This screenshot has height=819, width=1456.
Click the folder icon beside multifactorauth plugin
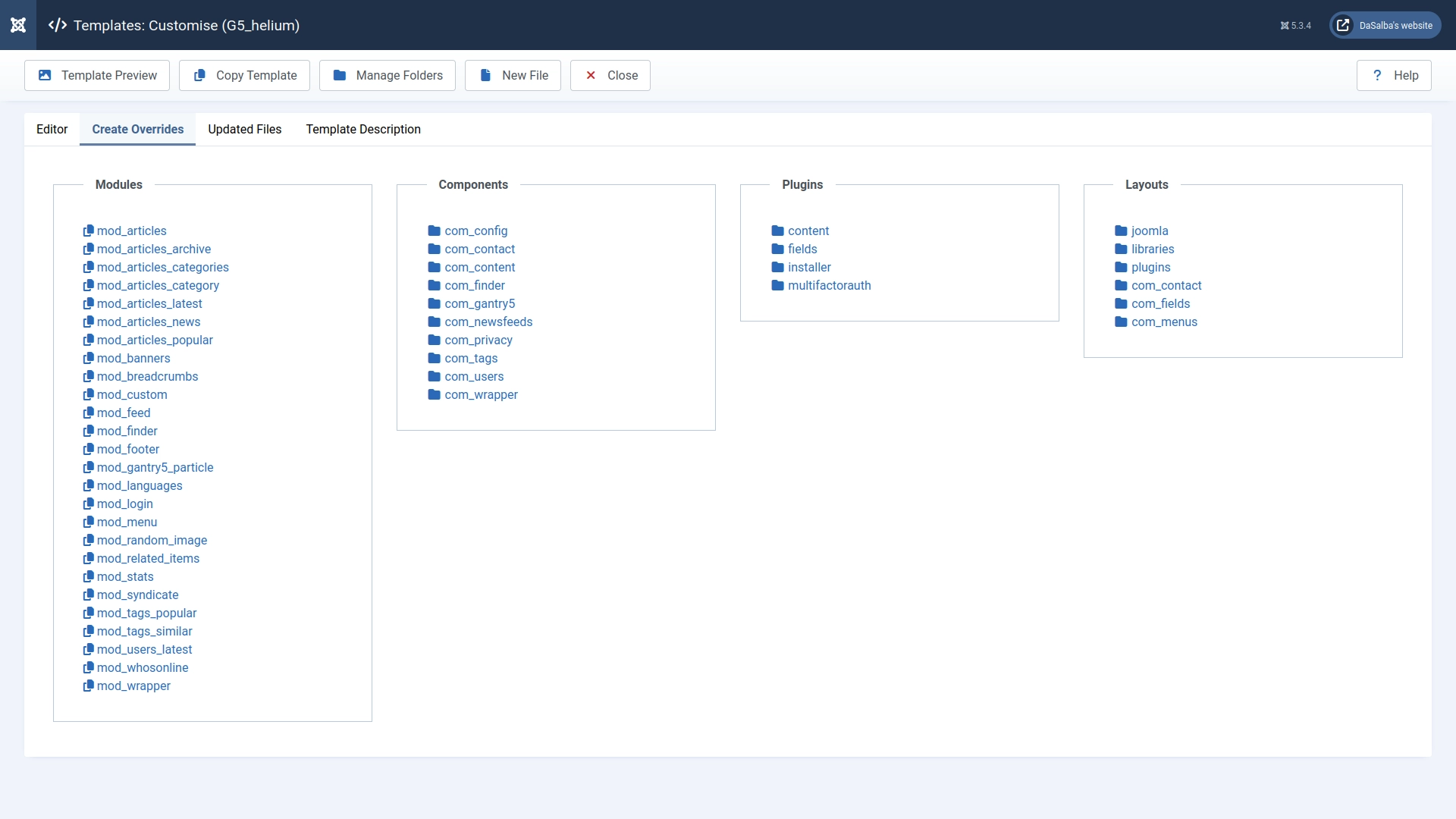click(x=778, y=285)
